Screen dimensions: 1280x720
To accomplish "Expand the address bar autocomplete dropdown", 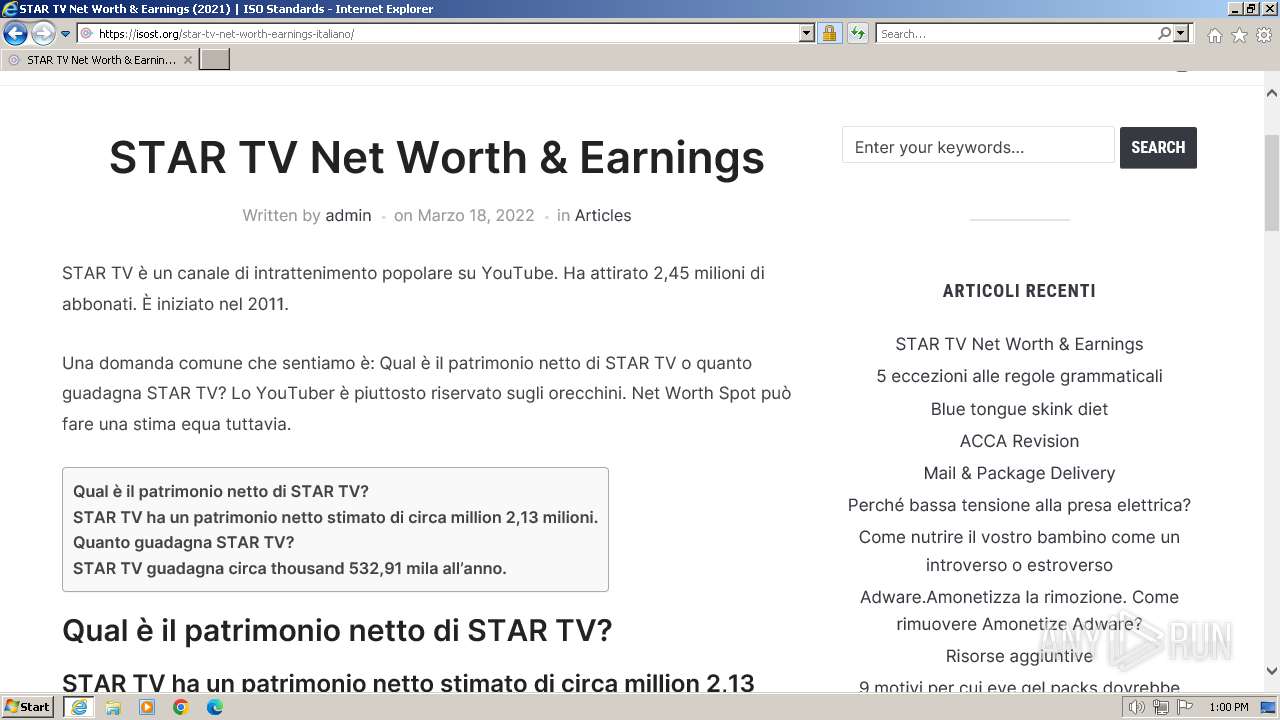I will coord(807,34).
